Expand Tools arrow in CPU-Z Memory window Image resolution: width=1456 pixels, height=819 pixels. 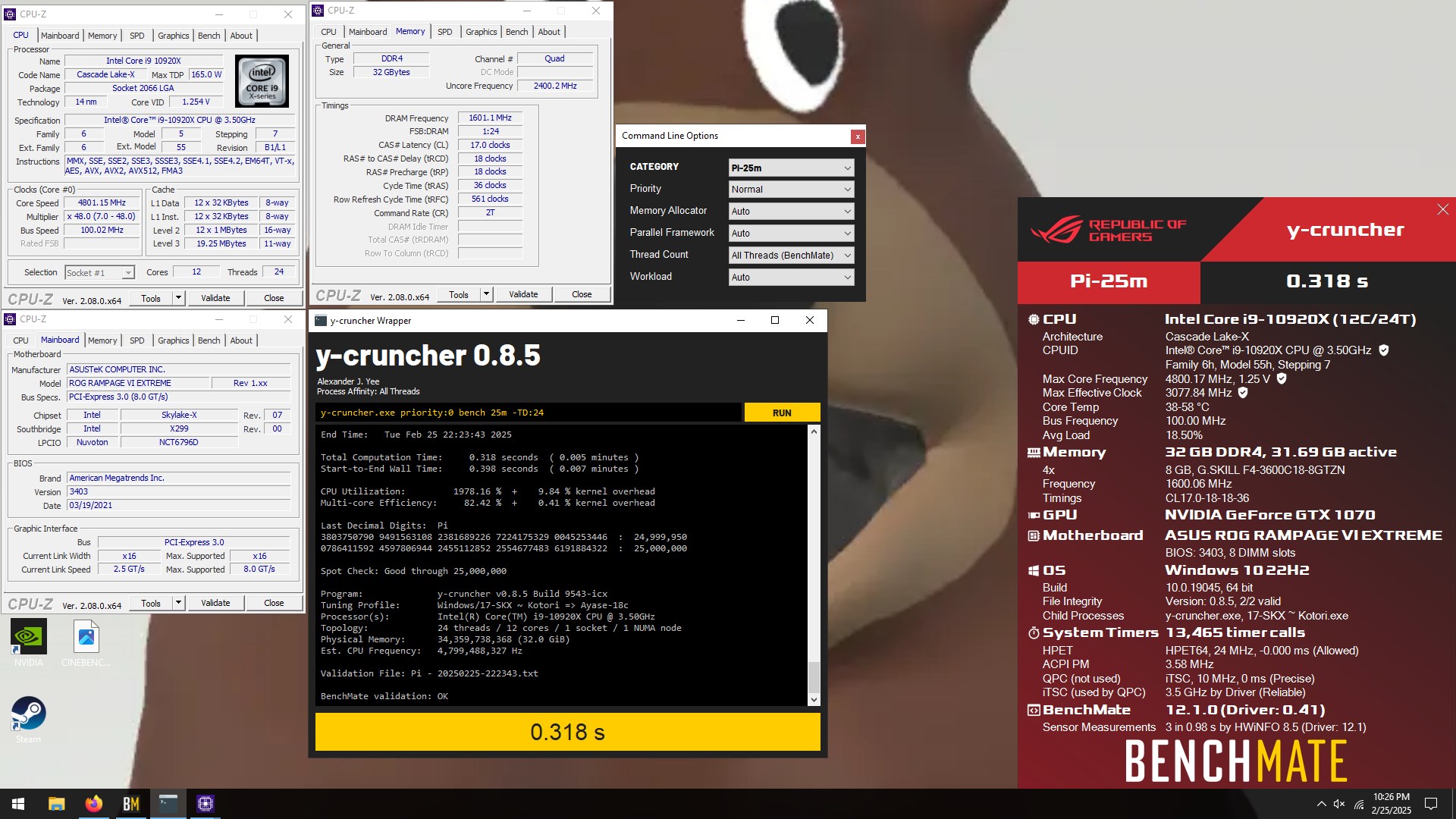point(486,294)
